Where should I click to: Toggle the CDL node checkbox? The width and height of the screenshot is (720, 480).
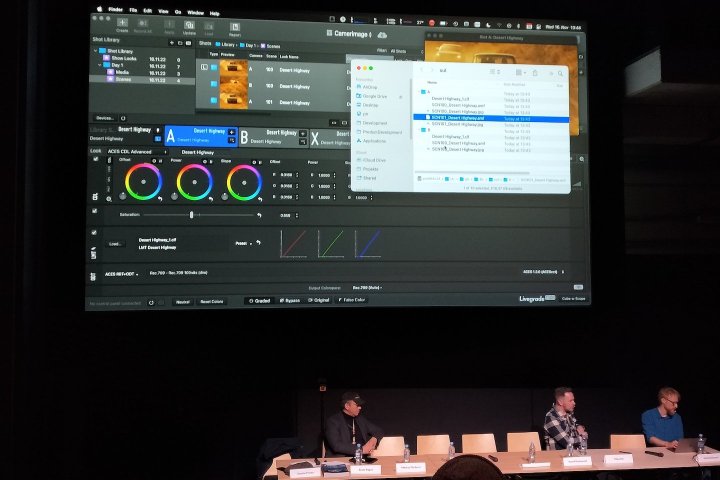[96, 159]
